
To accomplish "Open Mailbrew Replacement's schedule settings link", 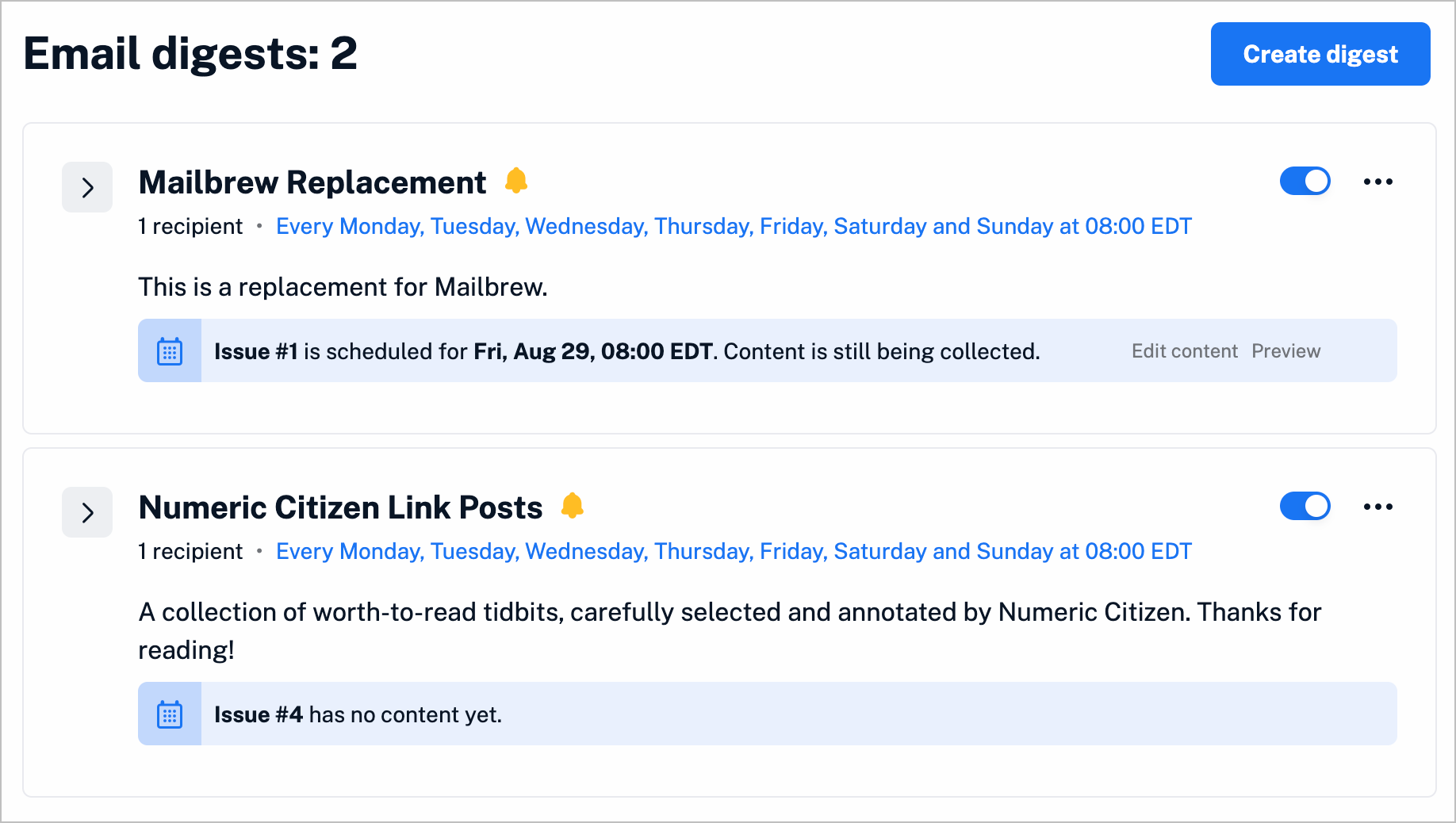I will click(733, 226).
